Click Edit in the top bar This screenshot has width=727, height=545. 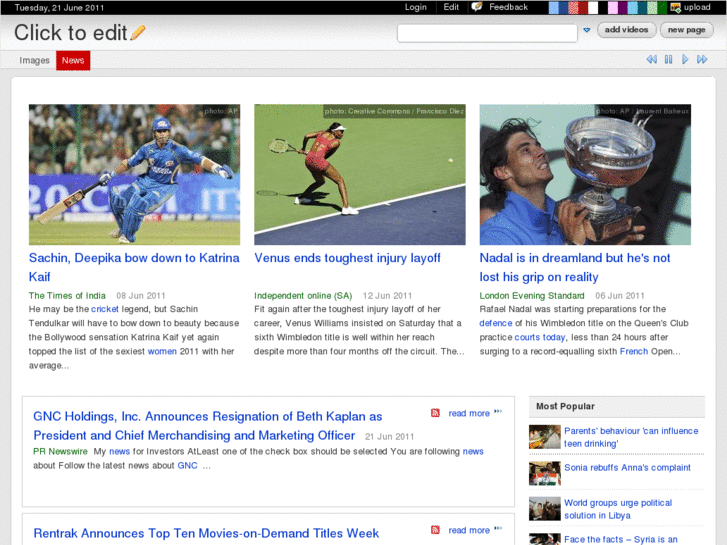pyautogui.click(x=451, y=7)
